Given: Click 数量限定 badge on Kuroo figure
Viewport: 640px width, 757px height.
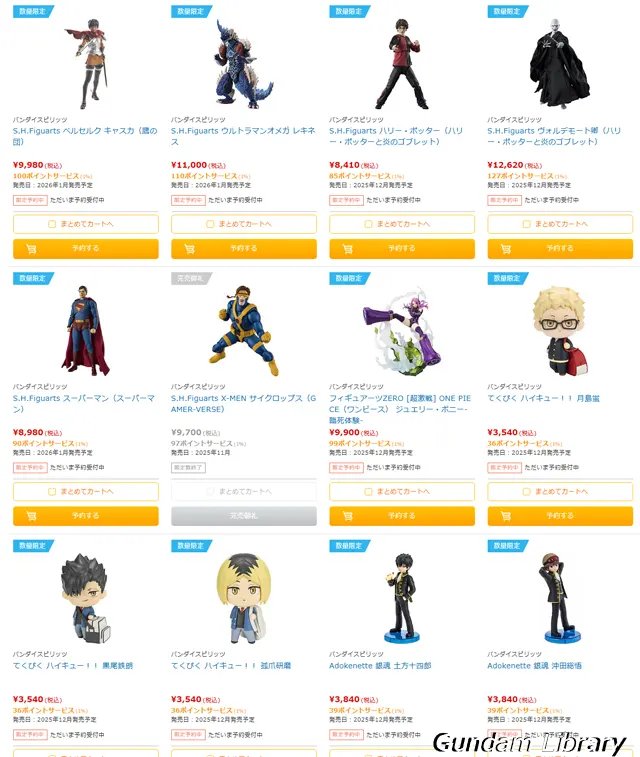Looking at the screenshot, I should tap(33, 546).
